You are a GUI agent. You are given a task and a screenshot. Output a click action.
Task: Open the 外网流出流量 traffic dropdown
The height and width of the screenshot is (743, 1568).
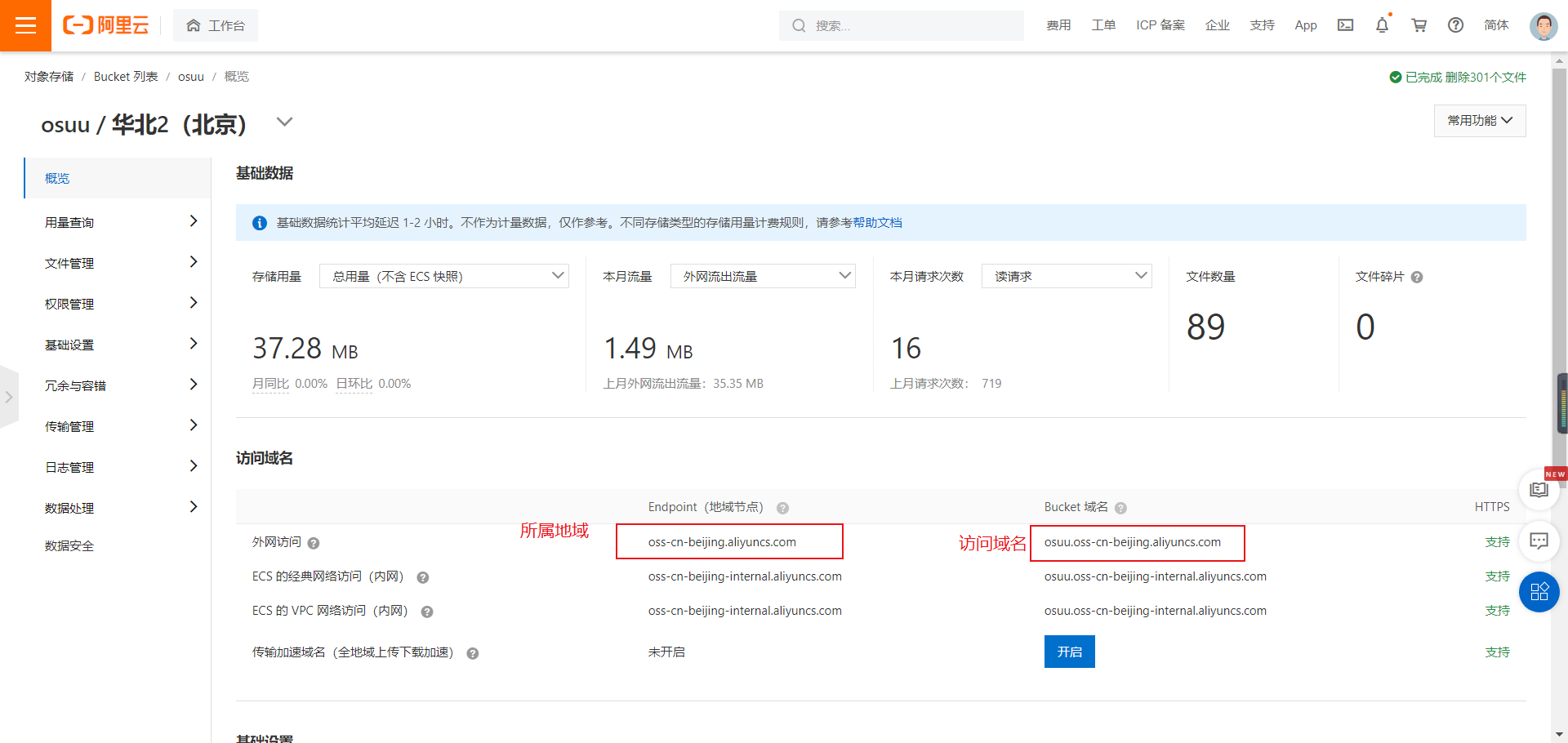coord(763,277)
